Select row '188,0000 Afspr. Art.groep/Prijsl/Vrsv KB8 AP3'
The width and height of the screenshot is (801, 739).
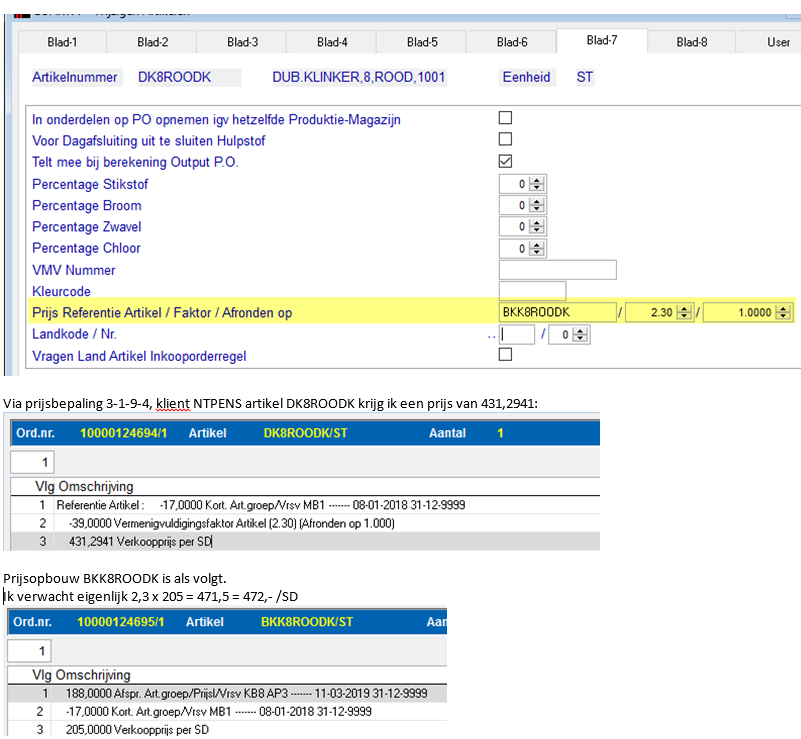point(227,694)
